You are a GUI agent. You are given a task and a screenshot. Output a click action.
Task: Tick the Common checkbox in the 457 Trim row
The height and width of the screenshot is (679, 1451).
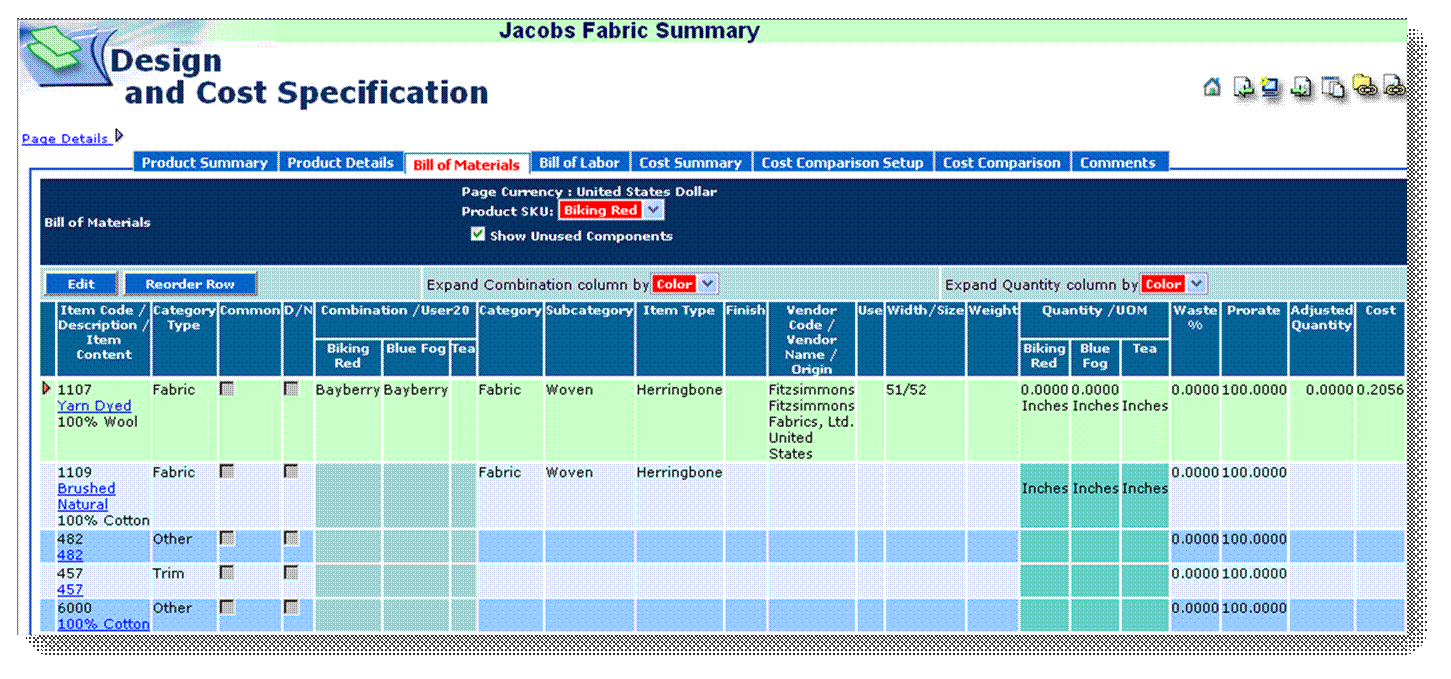[x=227, y=573]
